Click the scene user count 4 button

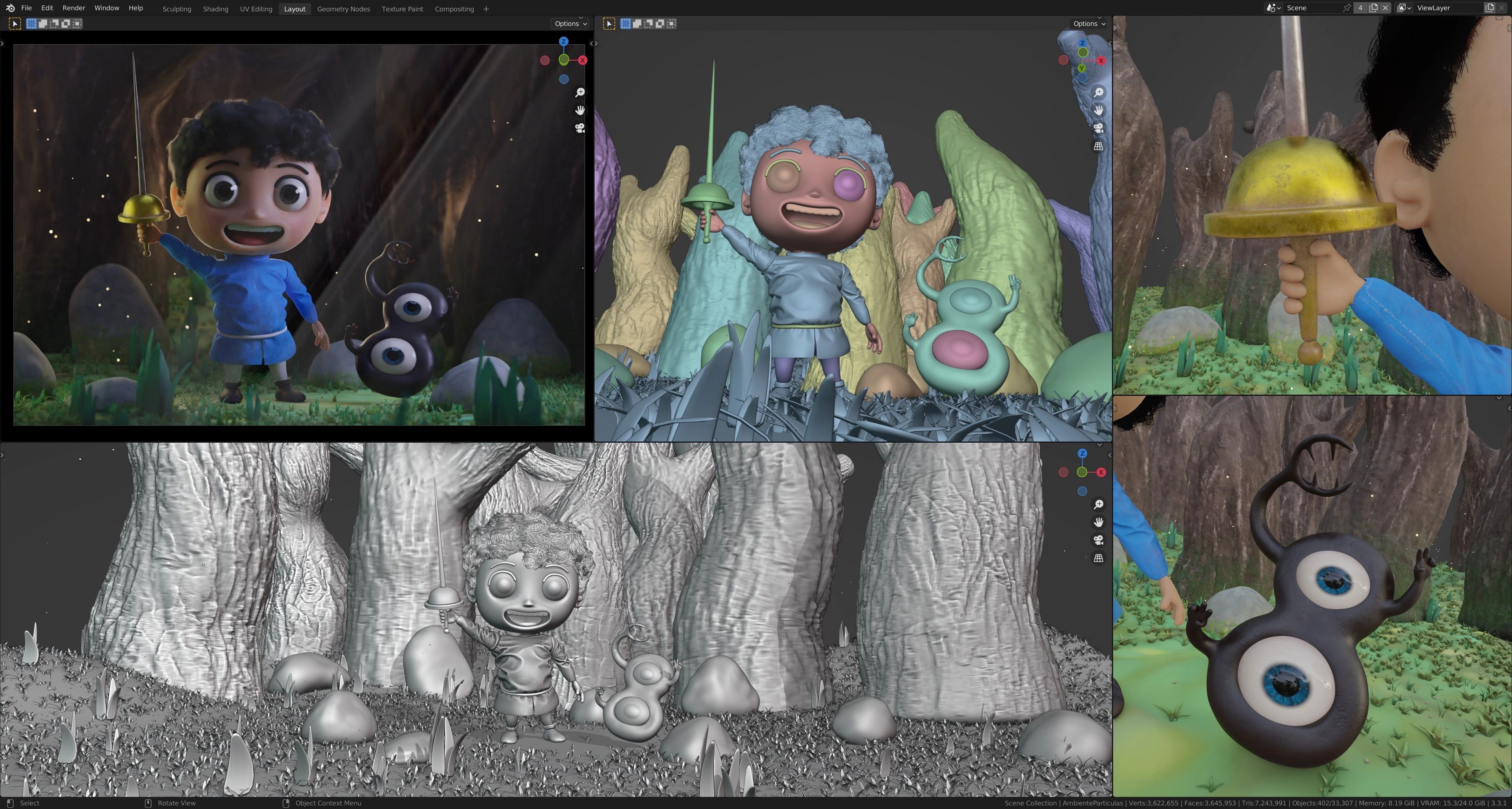(x=1360, y=8)
